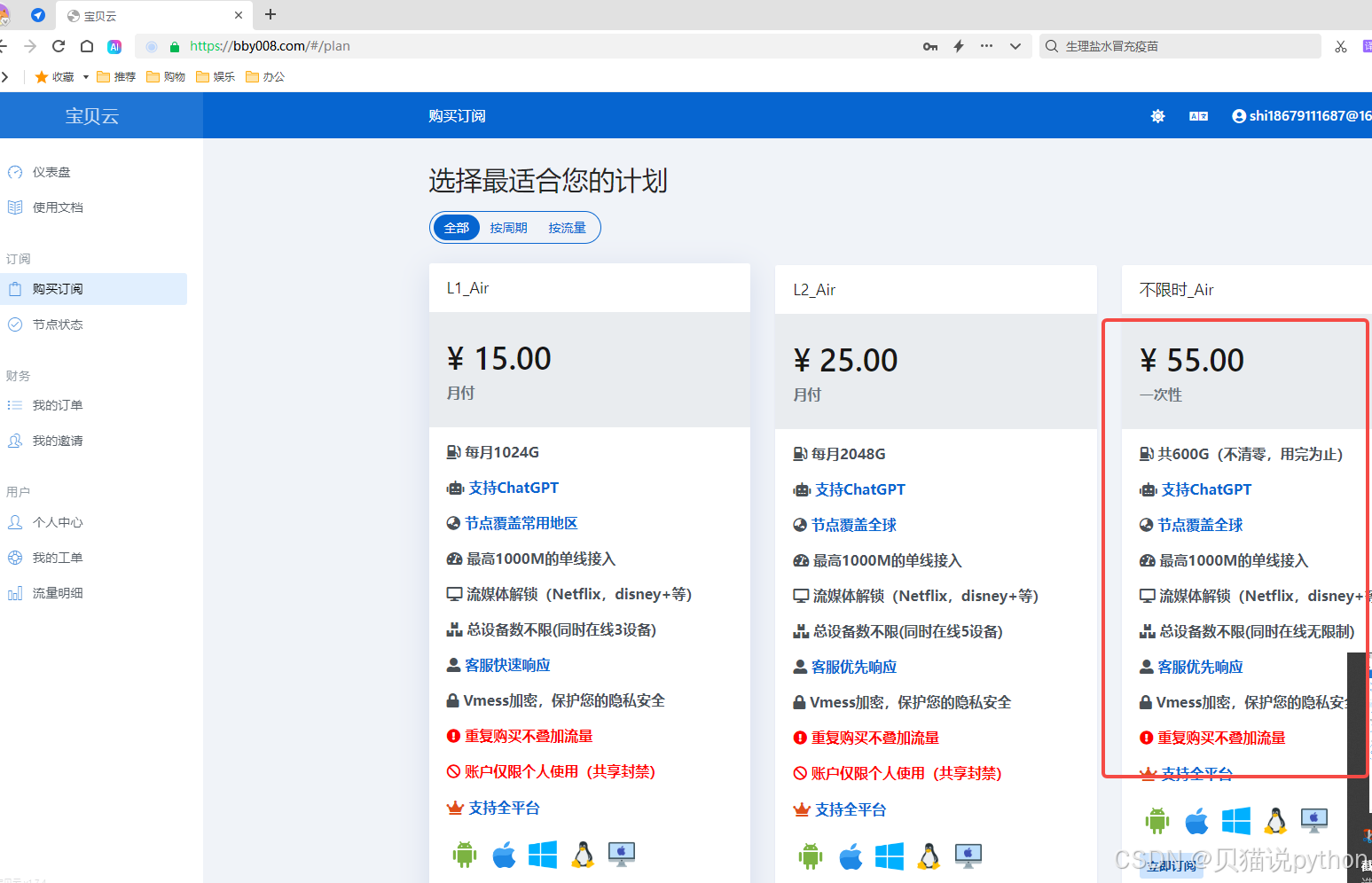
Task: Open the AI assistant icon in toolbar
Action: tap(114, 46)
